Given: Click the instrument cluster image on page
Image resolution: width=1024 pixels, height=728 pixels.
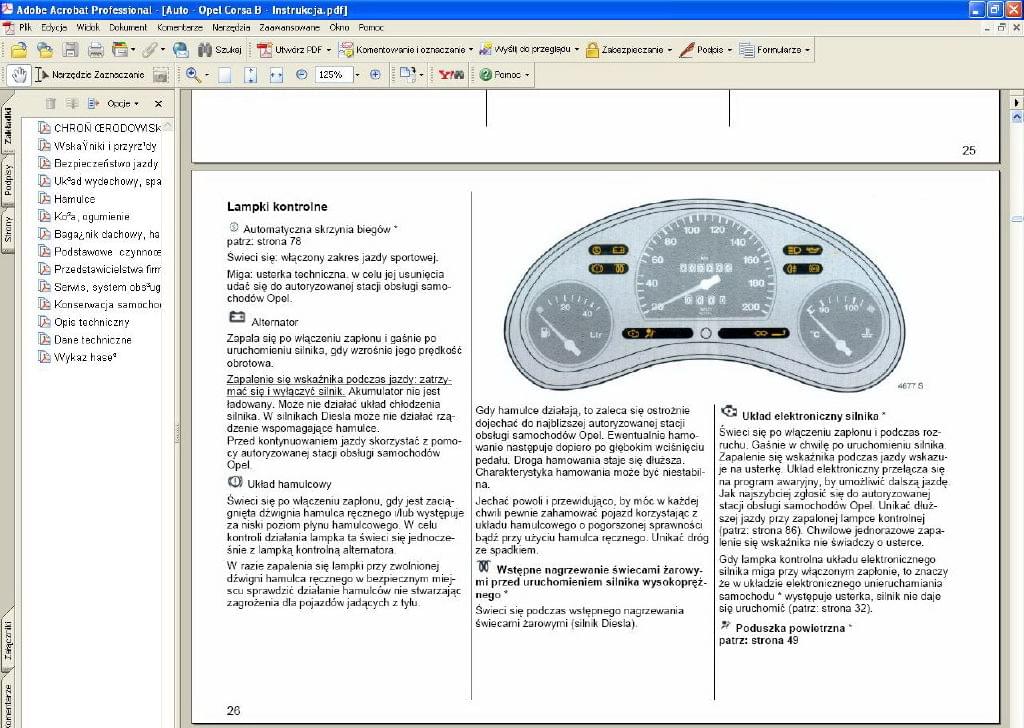Looking at the screenshot, I should coord(705,295).
